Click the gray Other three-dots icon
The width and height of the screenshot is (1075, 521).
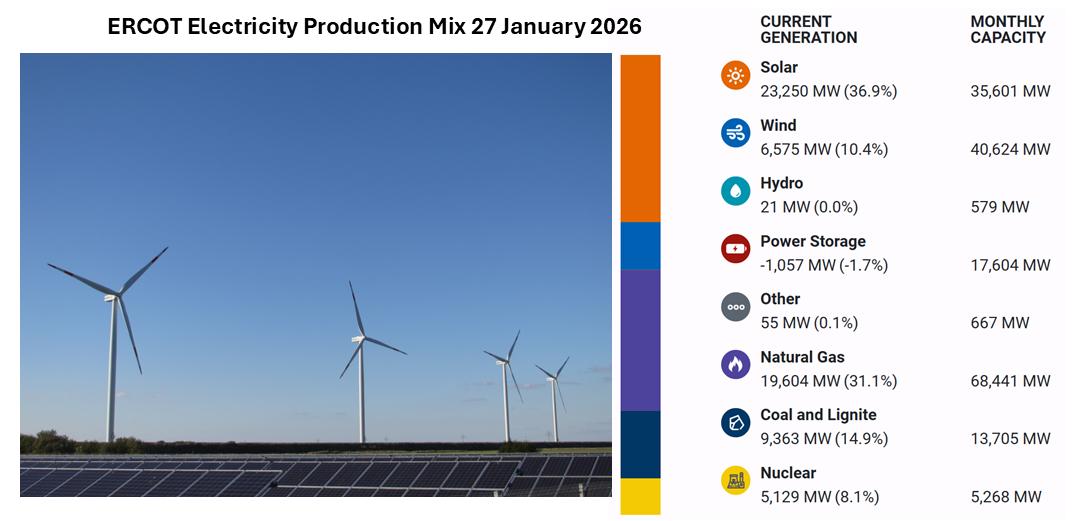pyautogui.click(x=736, y=306)
